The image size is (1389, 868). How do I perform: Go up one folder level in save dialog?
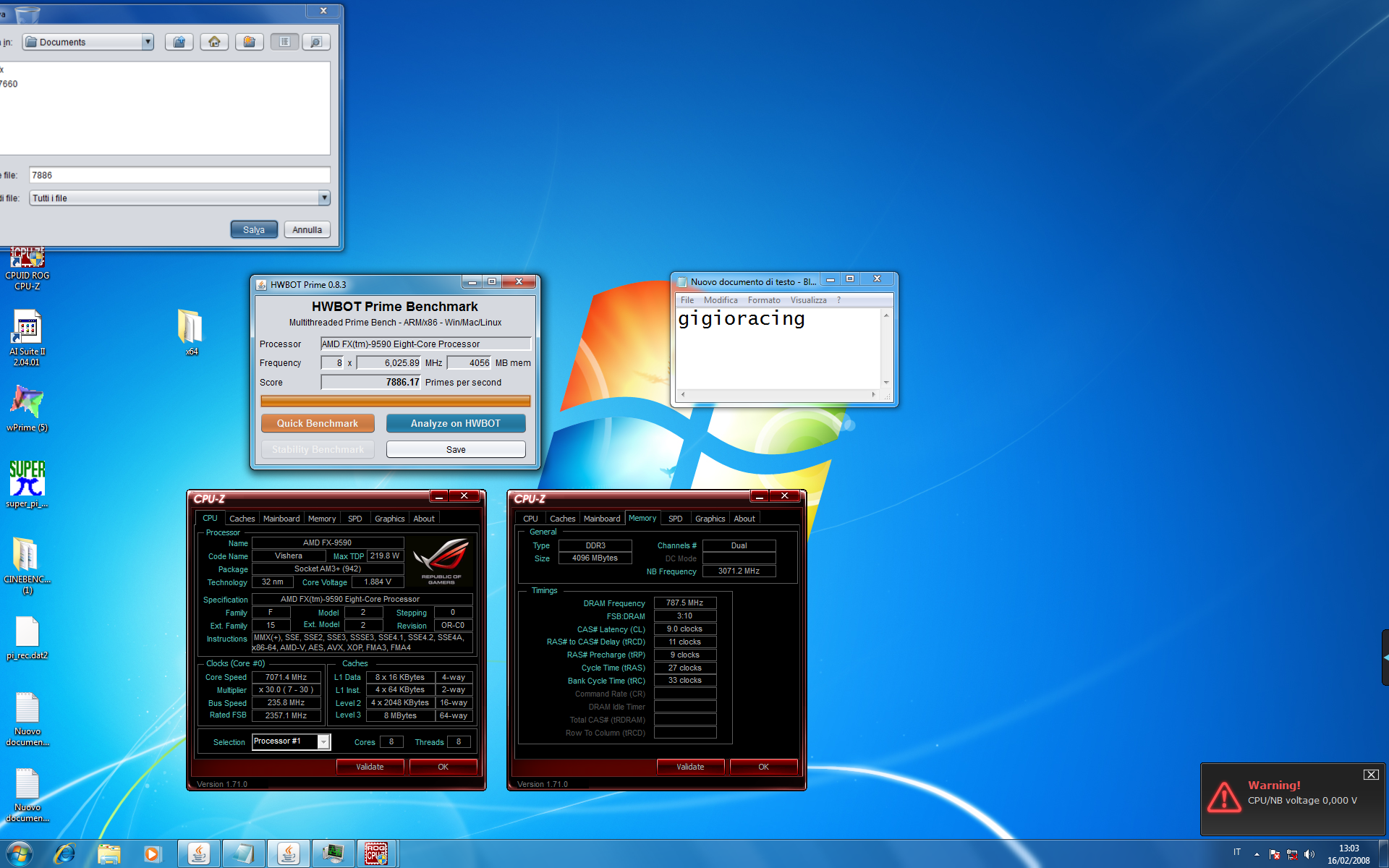[x=179, y=42]
